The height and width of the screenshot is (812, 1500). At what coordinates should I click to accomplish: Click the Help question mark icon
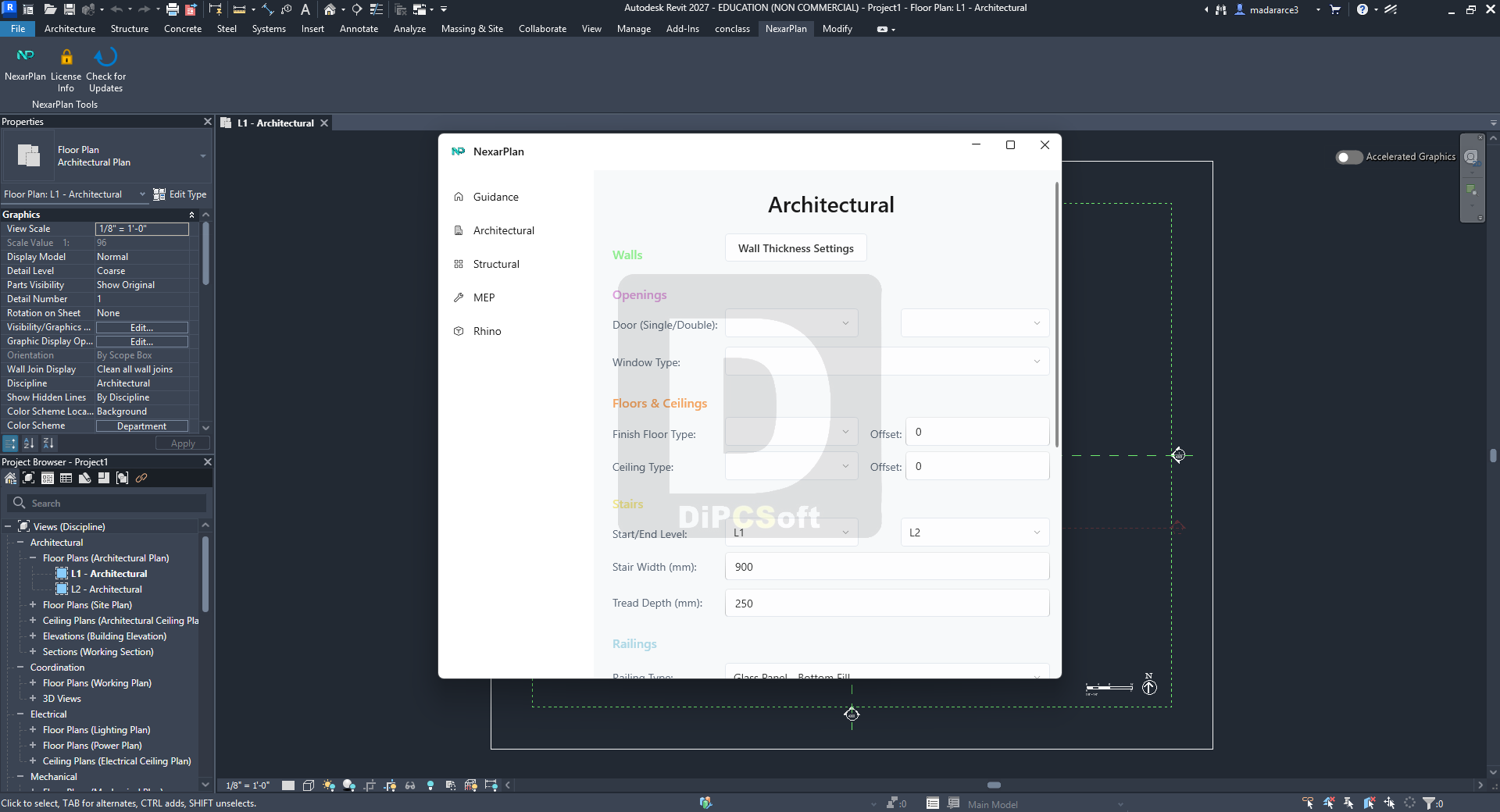coord(1362,9)
